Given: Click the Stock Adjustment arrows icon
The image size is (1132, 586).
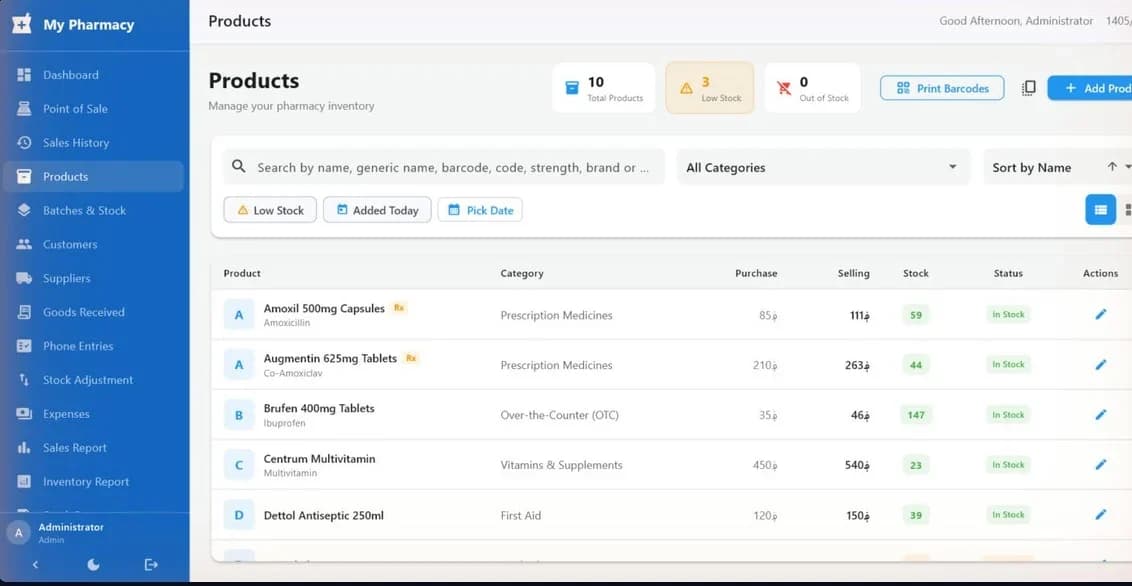Looking at the screenshot, I should [25, 380].
